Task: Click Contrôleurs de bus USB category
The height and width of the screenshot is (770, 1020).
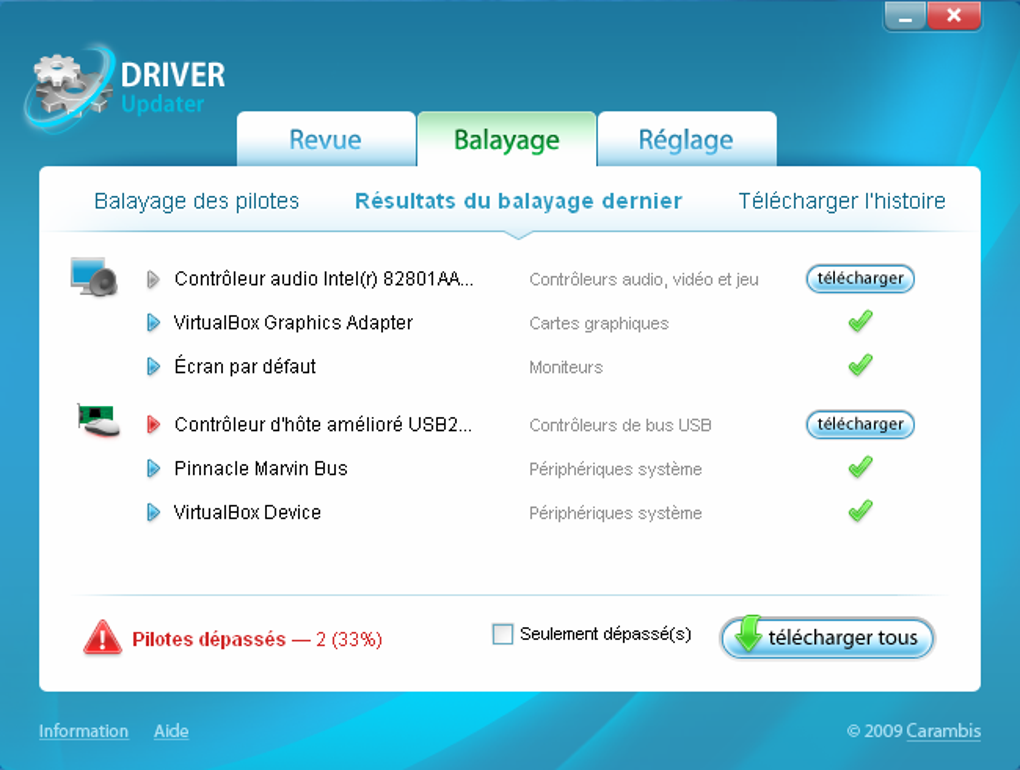Action: pos(620,425)
